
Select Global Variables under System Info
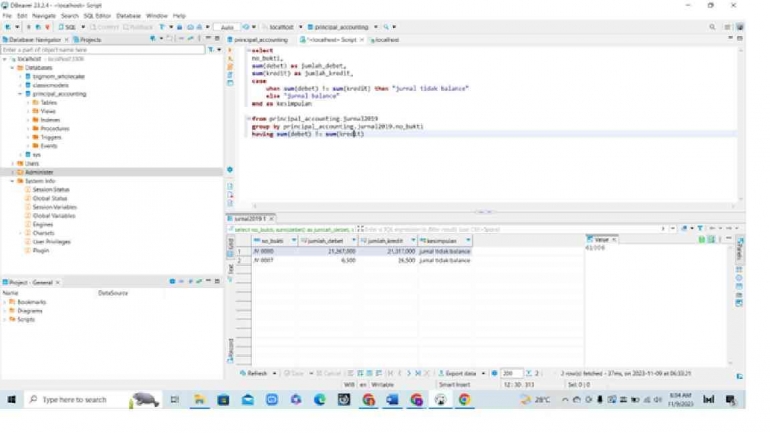54,216
